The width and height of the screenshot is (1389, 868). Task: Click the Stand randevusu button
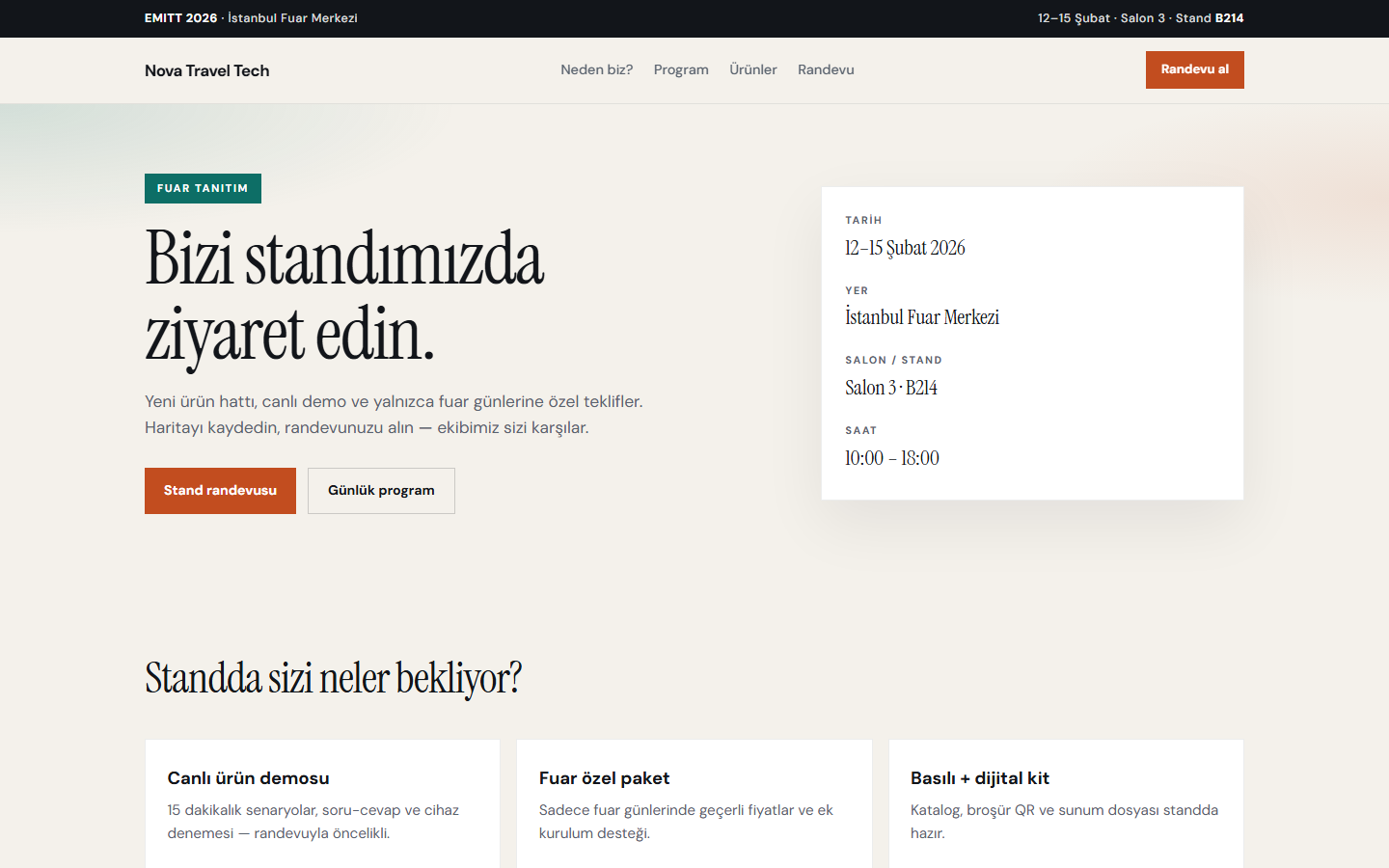pos(220,491)
